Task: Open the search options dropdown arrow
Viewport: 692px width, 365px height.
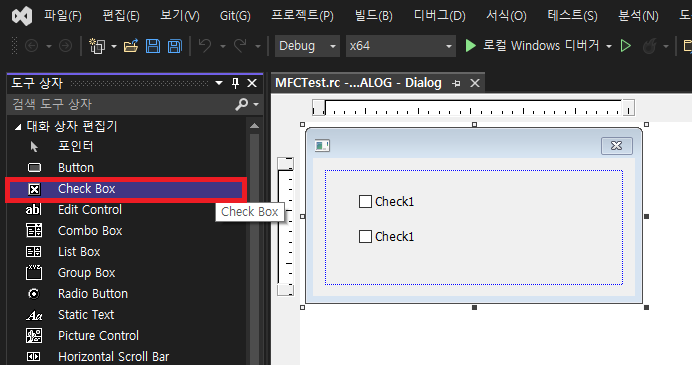Action: pyautogui.click(x=256, y=105)
